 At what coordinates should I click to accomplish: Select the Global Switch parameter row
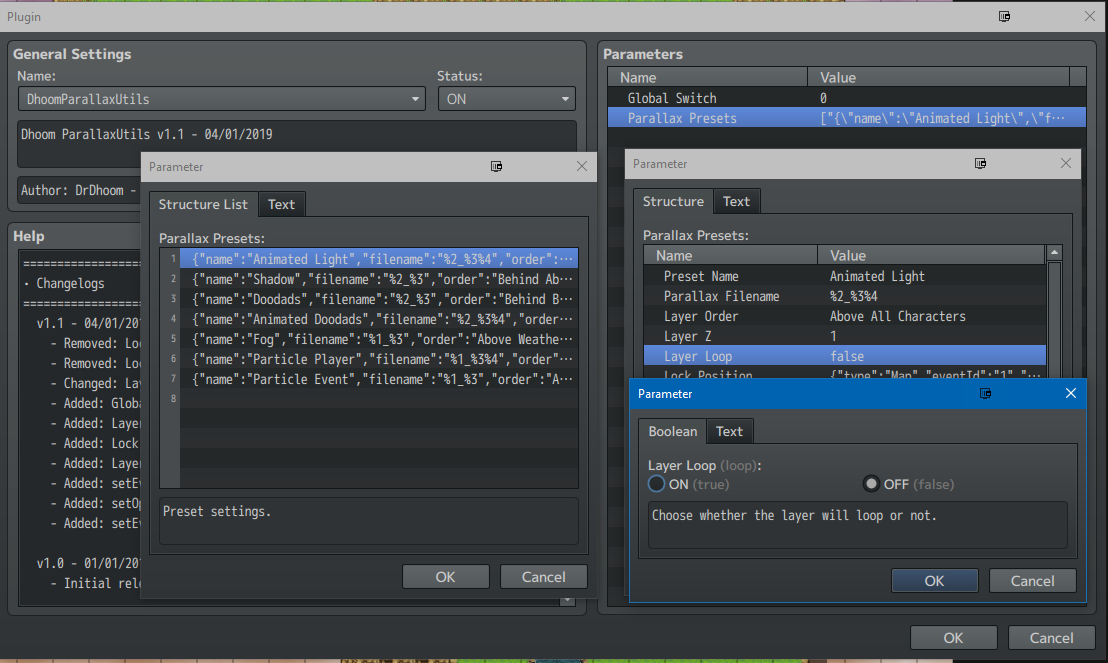point(847,98)
